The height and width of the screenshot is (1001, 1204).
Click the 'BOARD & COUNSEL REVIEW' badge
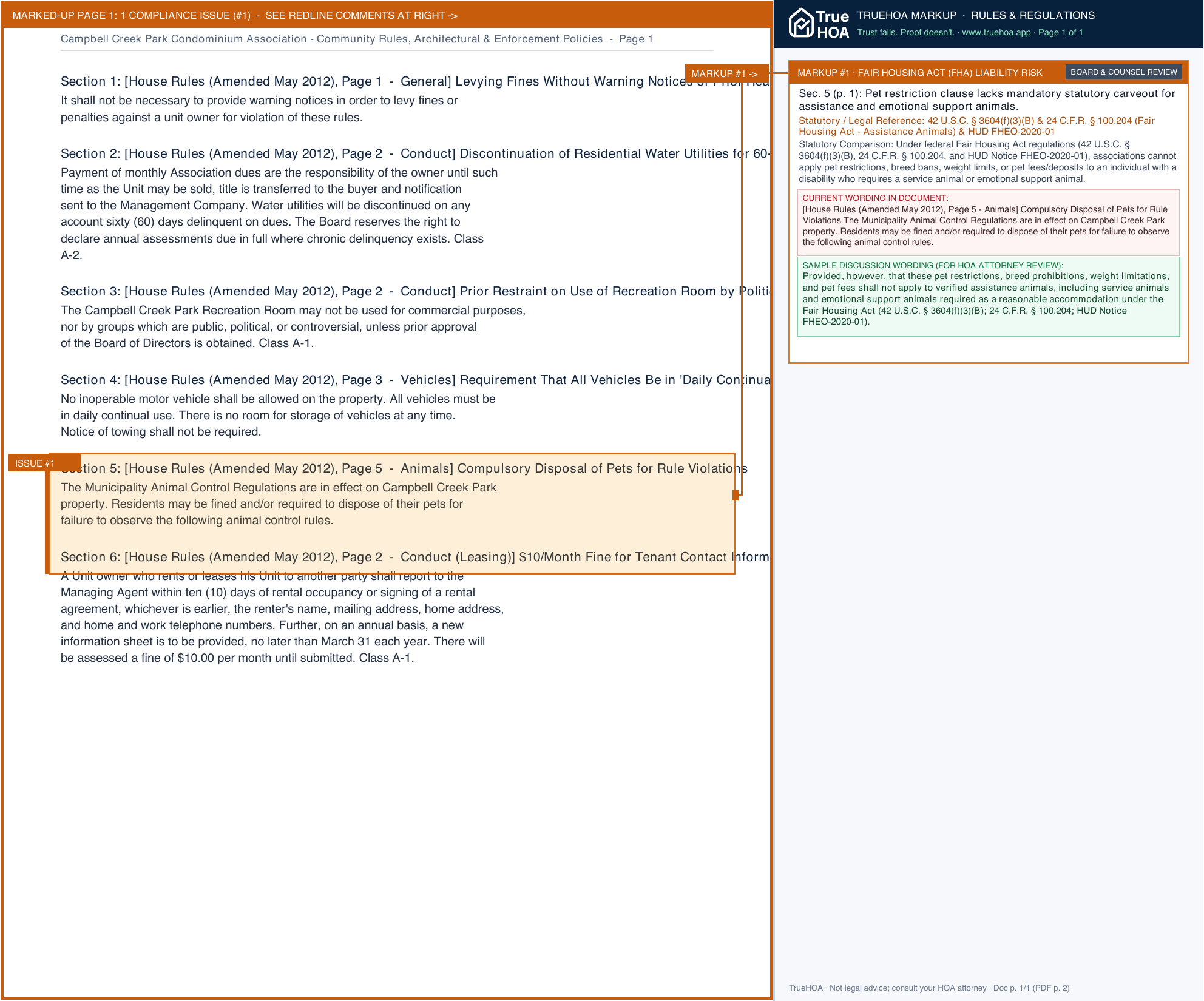[x=1123, y=72]
